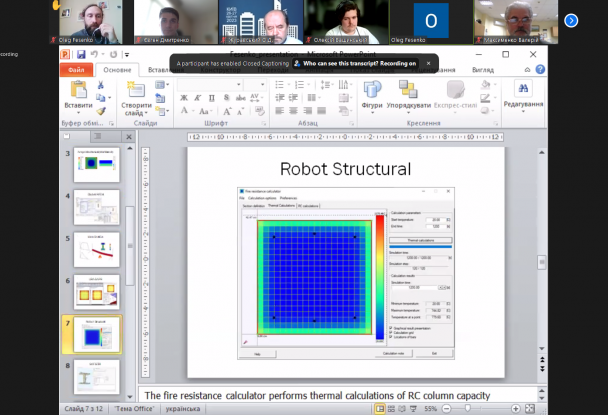Select slide 6 thumbnail in slide panel
The width and height of the screenshot is (608, 415).
coord(96,291)
